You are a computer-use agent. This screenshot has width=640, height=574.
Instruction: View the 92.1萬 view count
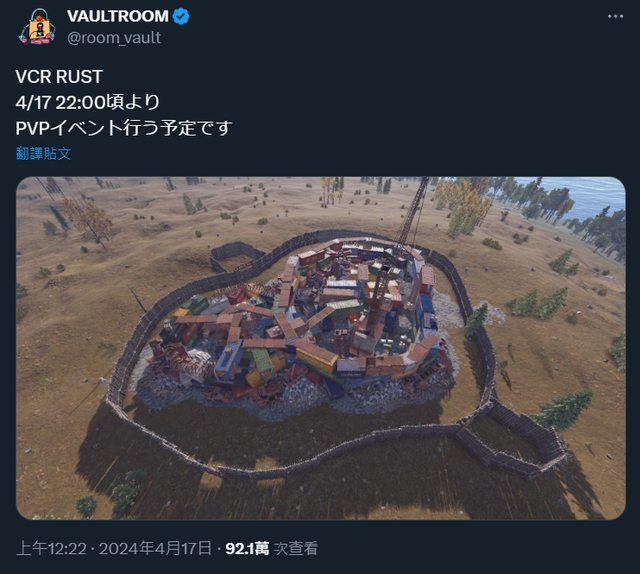tap(247, 548)
